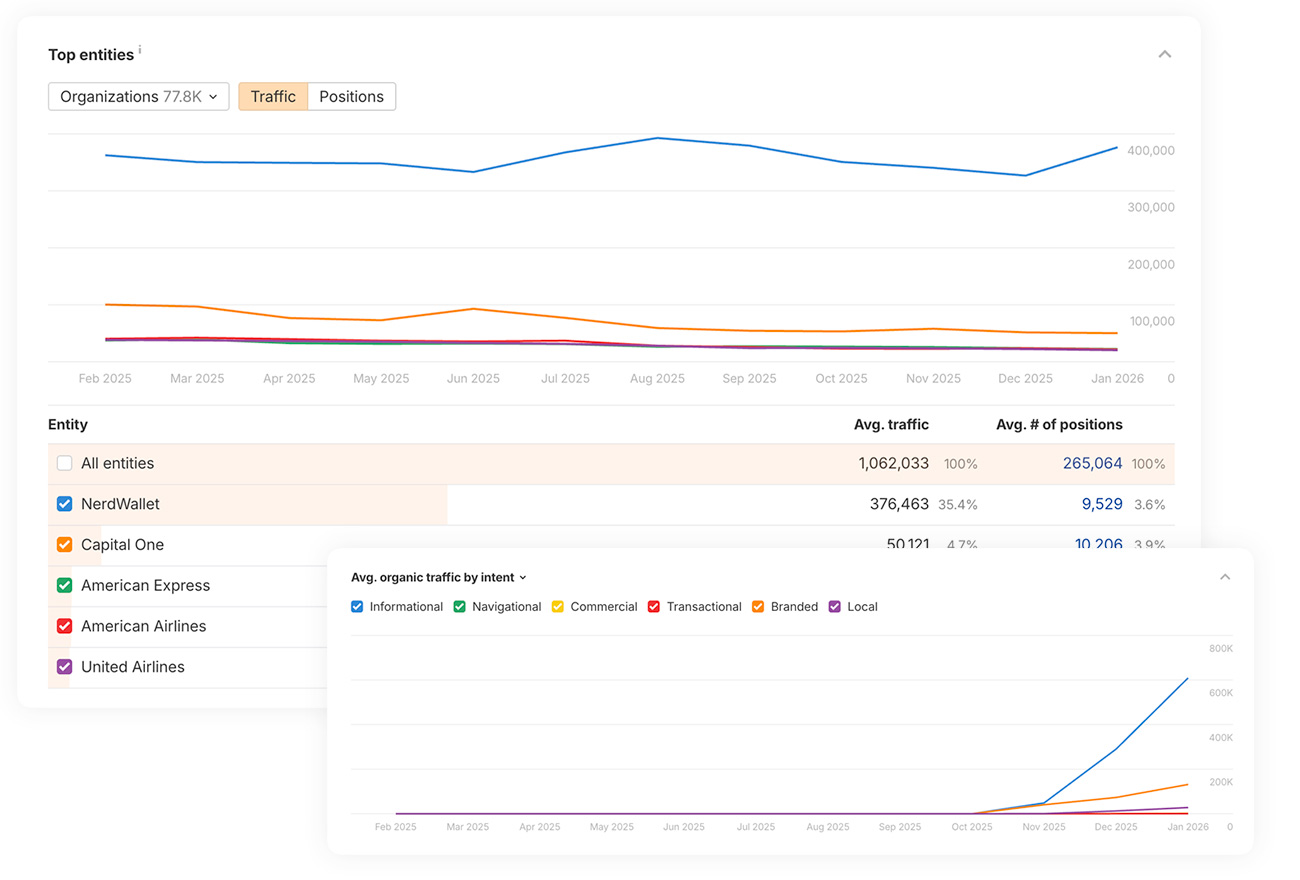The width and height of the screenshot is (1300, 880).
Task: Open the Avg. organic traffic by intent dropdown
Action: click(438, 578)
